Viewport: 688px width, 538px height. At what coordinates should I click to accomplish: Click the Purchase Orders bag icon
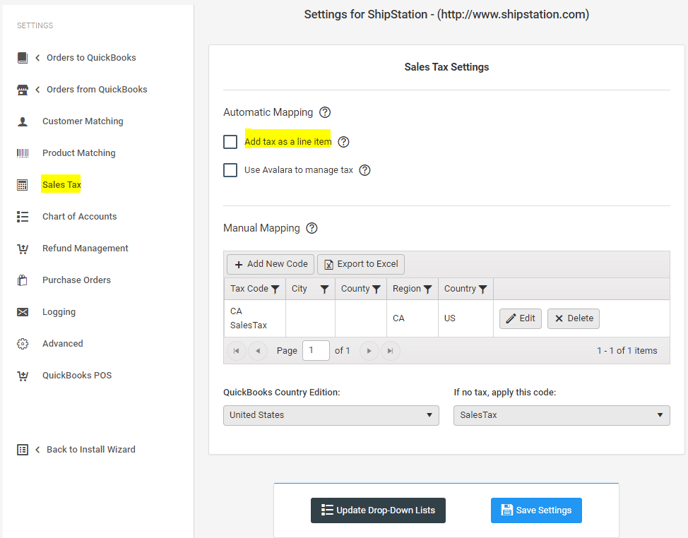point(22,280)
